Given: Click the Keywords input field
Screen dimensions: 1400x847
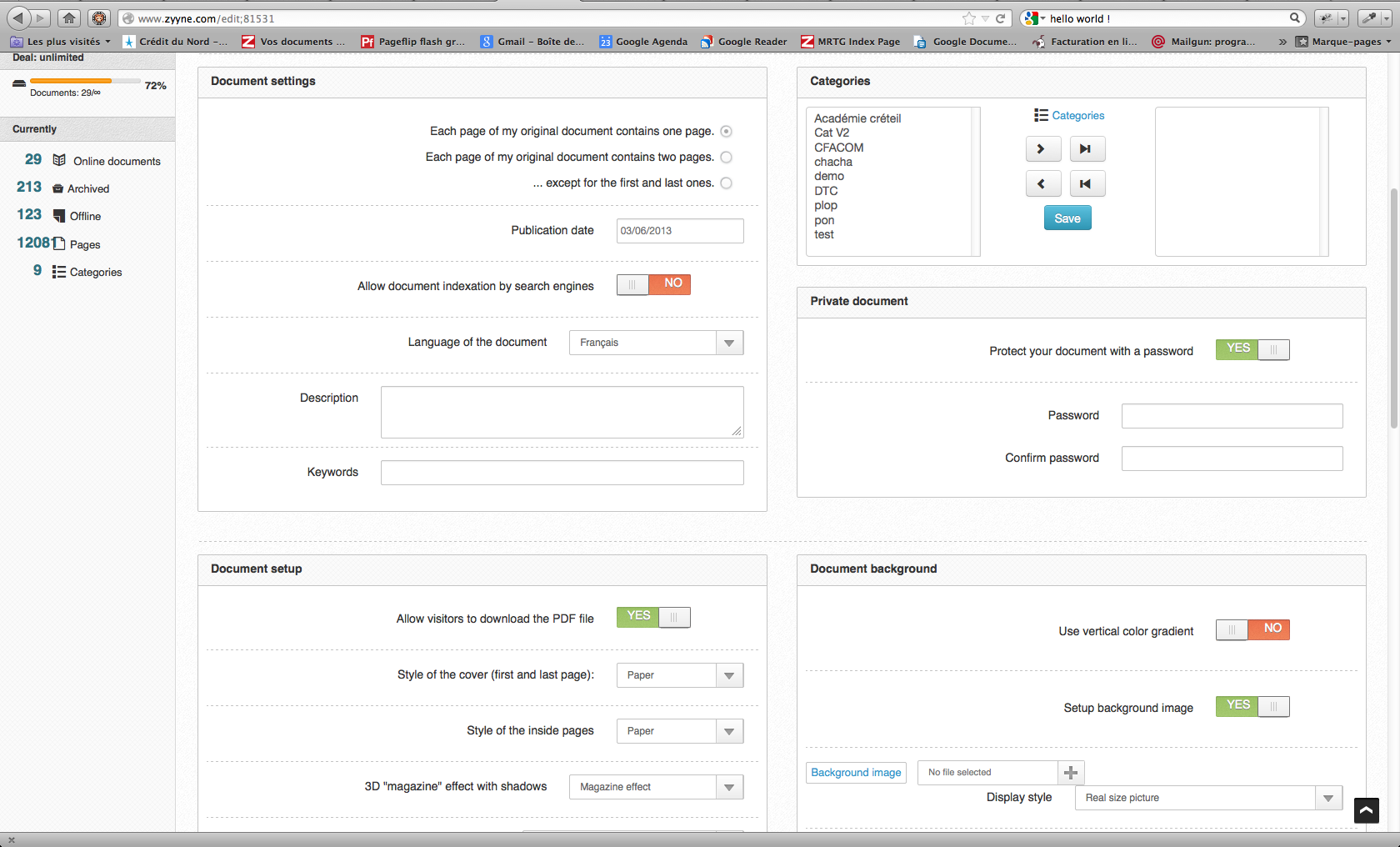Looking at the screenshot, I should [x=562, y=473].
